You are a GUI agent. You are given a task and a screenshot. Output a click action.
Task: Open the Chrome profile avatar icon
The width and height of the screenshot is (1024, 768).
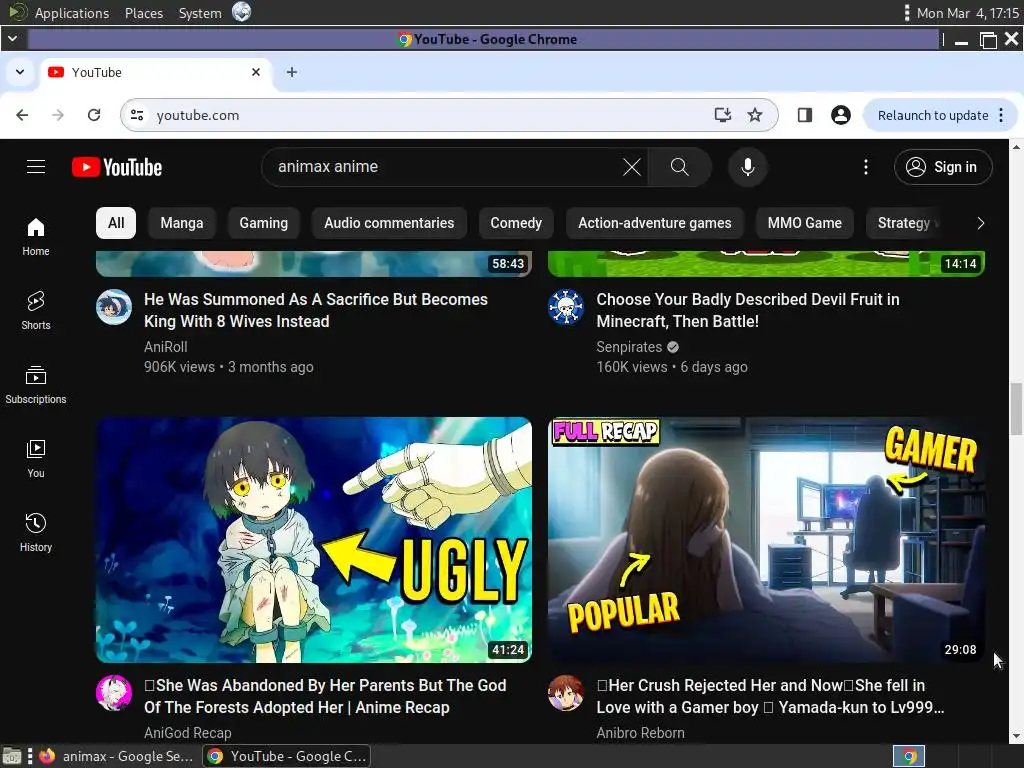(x=840, y=116)
